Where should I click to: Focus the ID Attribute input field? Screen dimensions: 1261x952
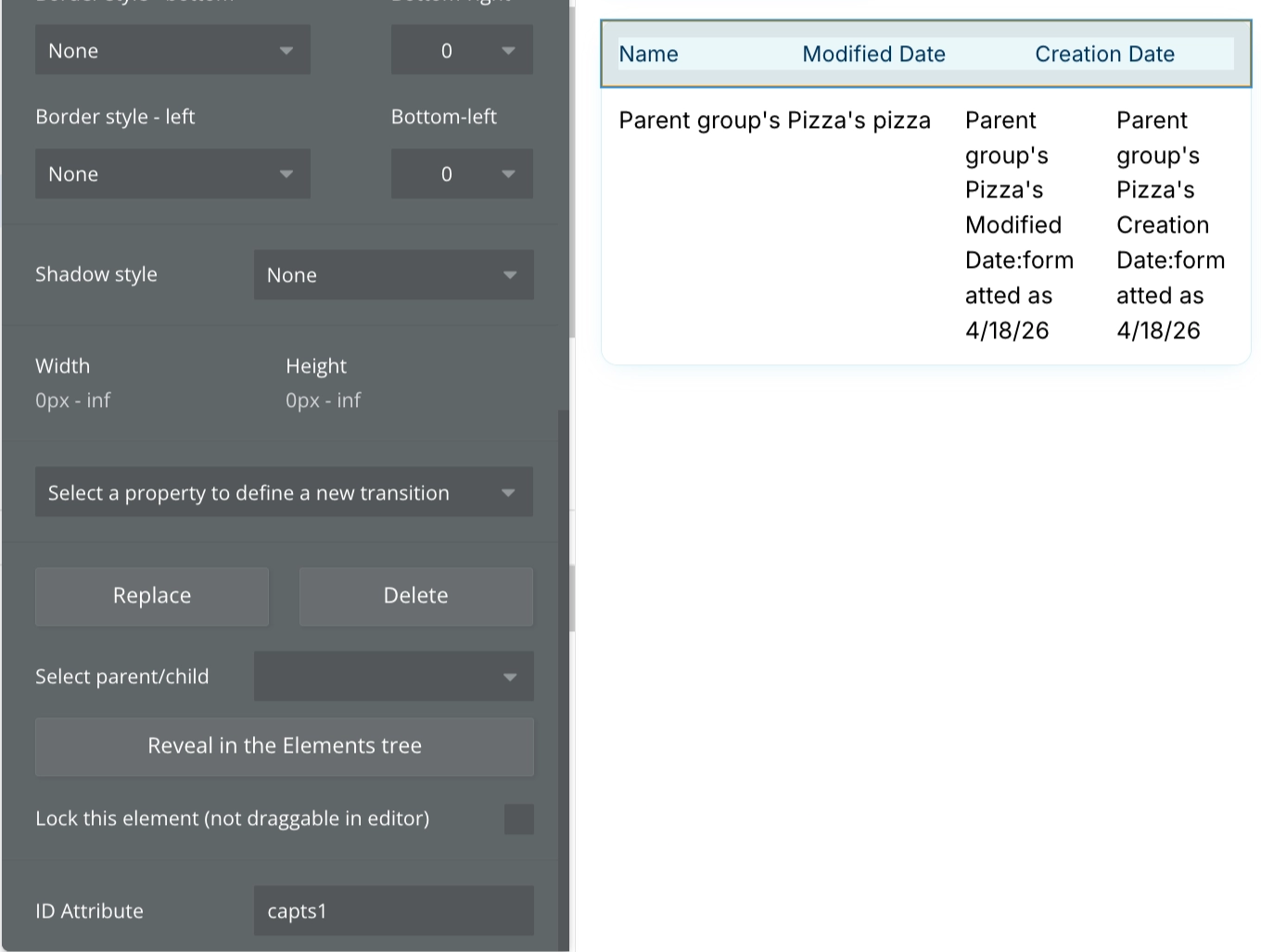[393, 911]
